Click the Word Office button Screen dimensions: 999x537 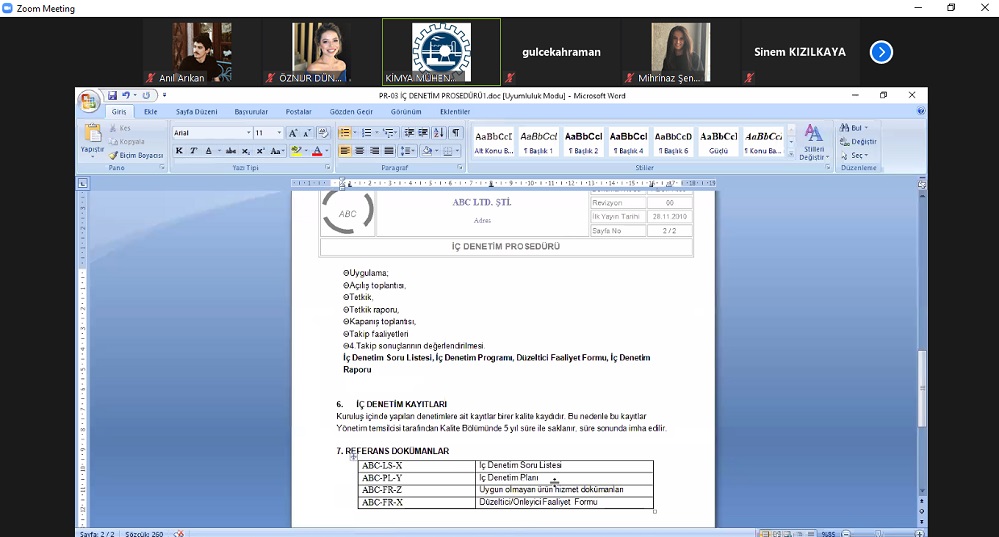[89, 101]
